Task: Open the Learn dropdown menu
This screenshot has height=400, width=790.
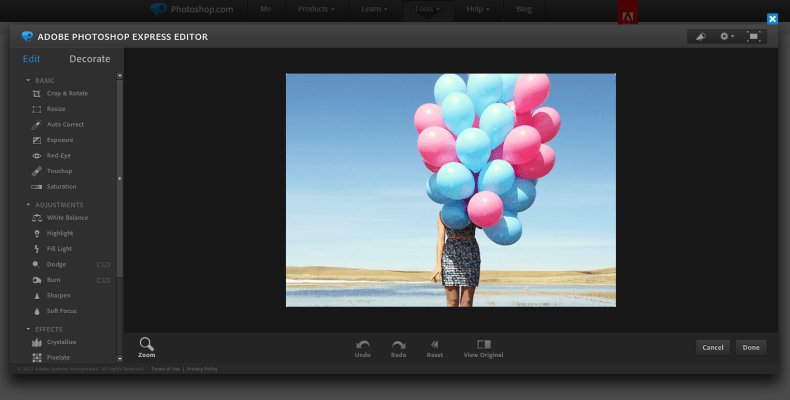Action: point(374,9)
